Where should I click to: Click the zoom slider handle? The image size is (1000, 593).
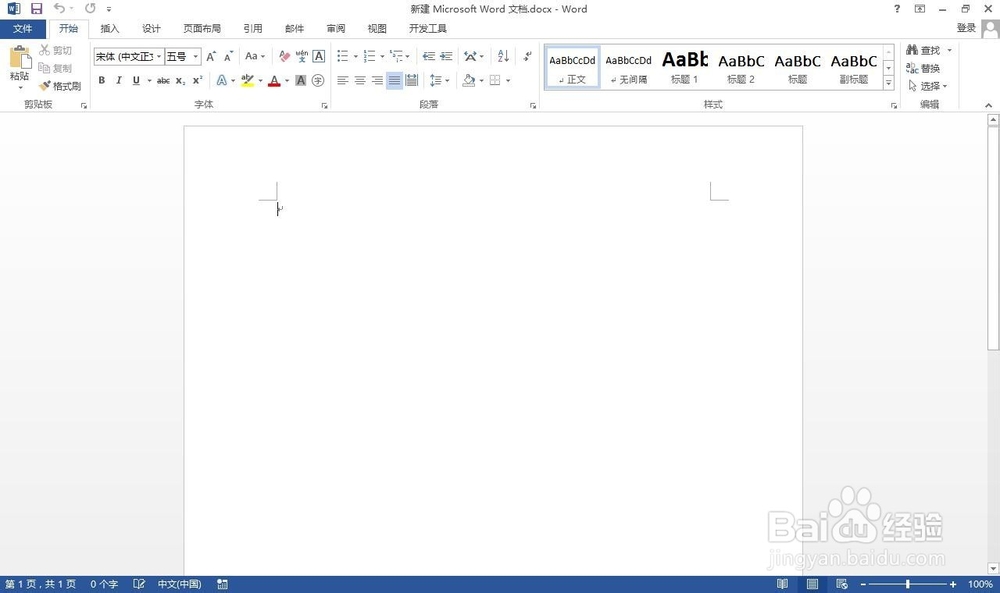tap(908, 584)
